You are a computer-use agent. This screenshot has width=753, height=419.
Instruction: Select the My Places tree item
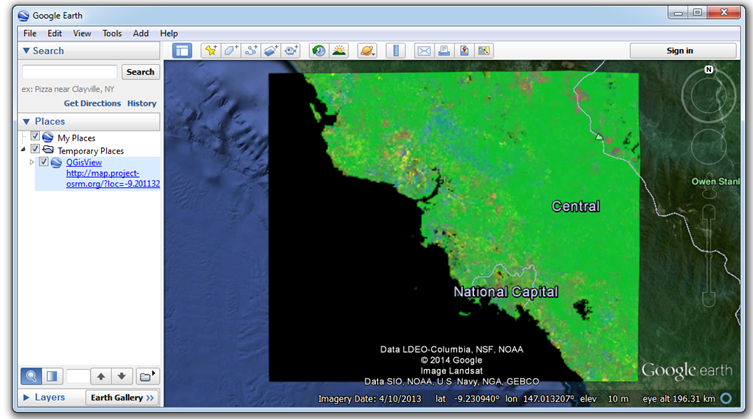tap(76, 138)
